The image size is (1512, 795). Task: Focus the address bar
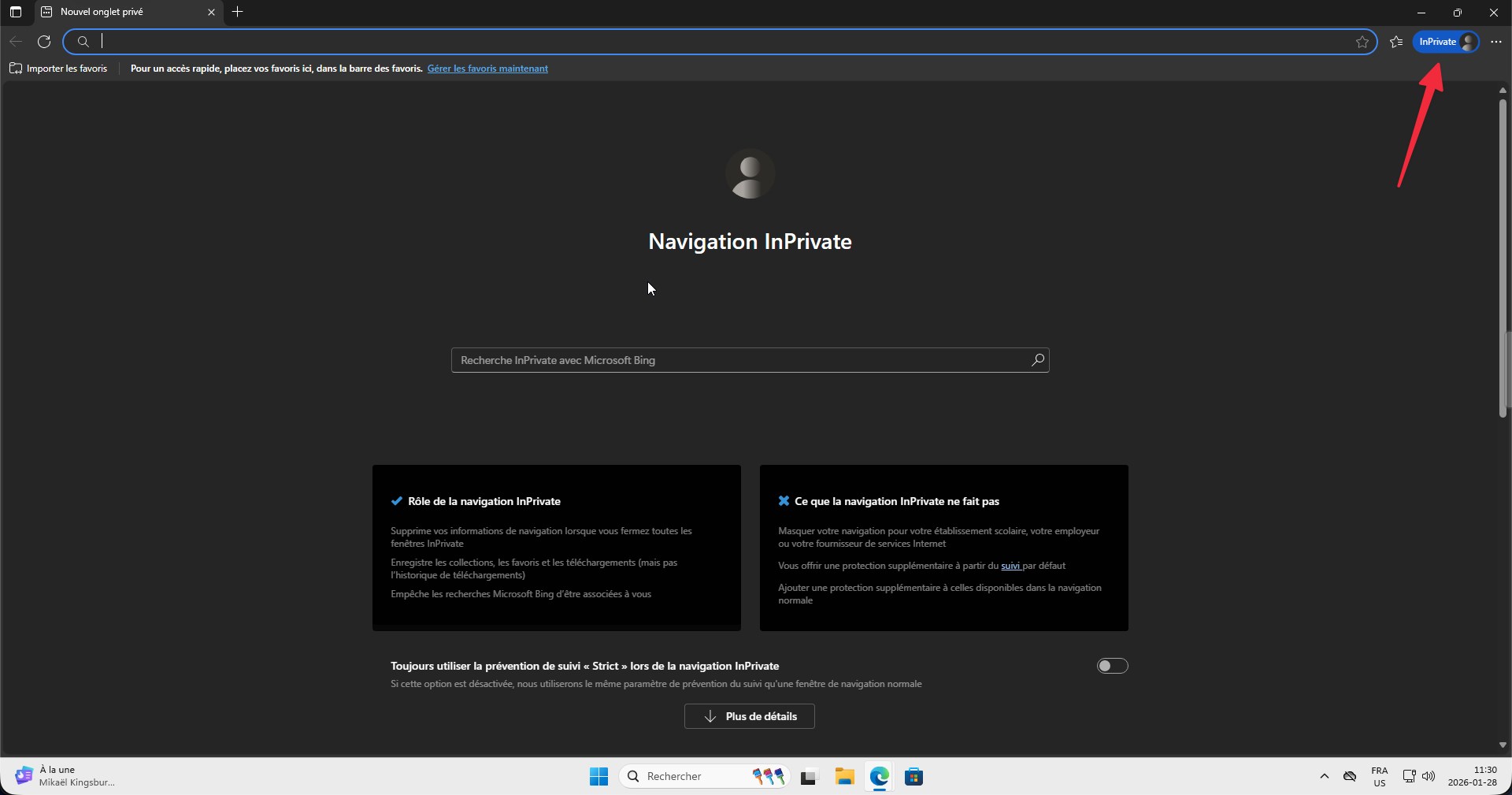click(720, 42)
